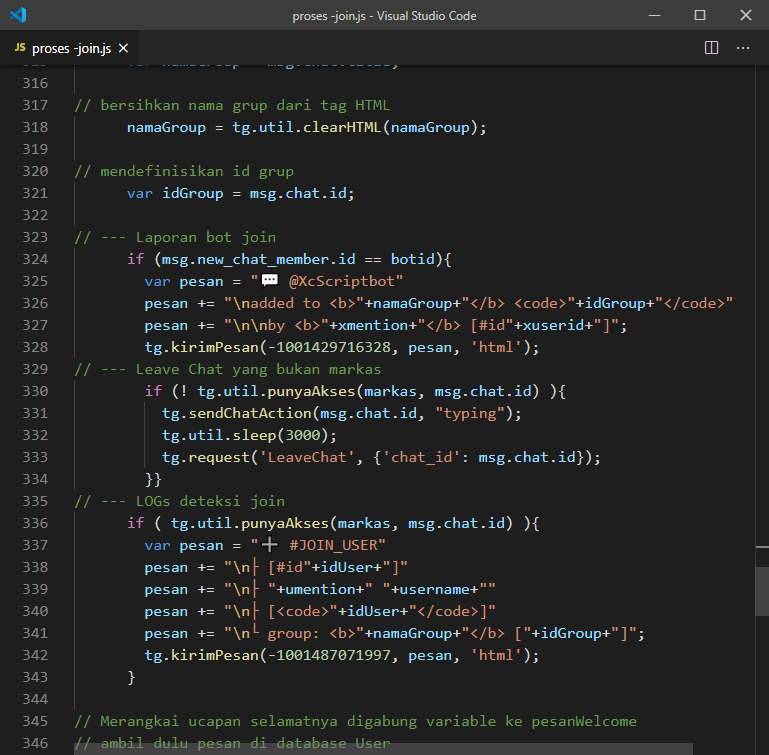
Task: Select the proses -join.js editor tab
Action: pos(70,48)
